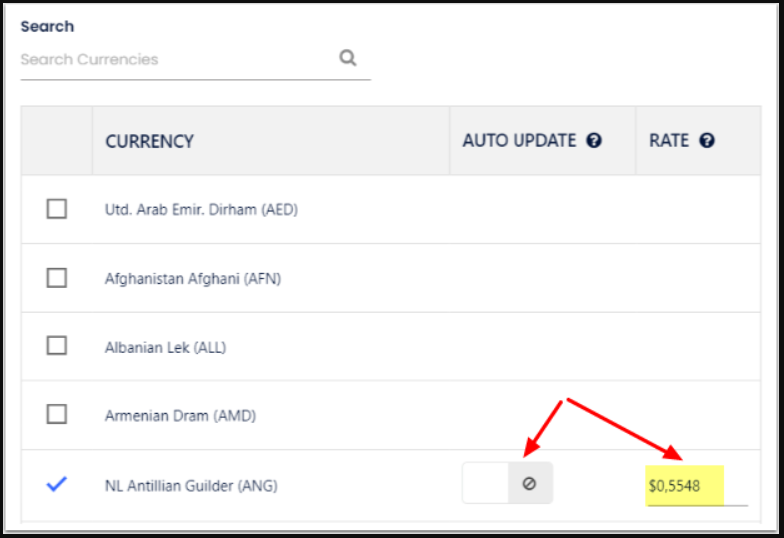The width and height of the screenshot is (784, 538).
Task: Click the help icon beside AUTO UPDATE
Action: tap(594, 141)
